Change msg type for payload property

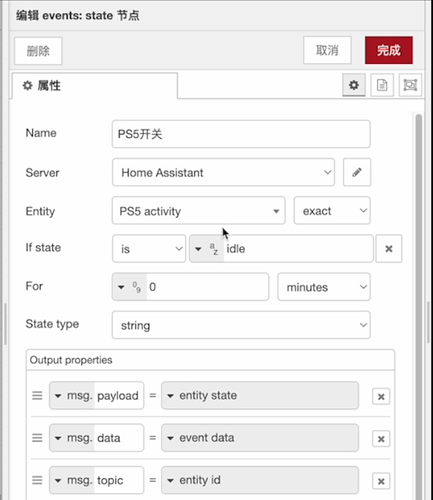click(x=72, y=396)
